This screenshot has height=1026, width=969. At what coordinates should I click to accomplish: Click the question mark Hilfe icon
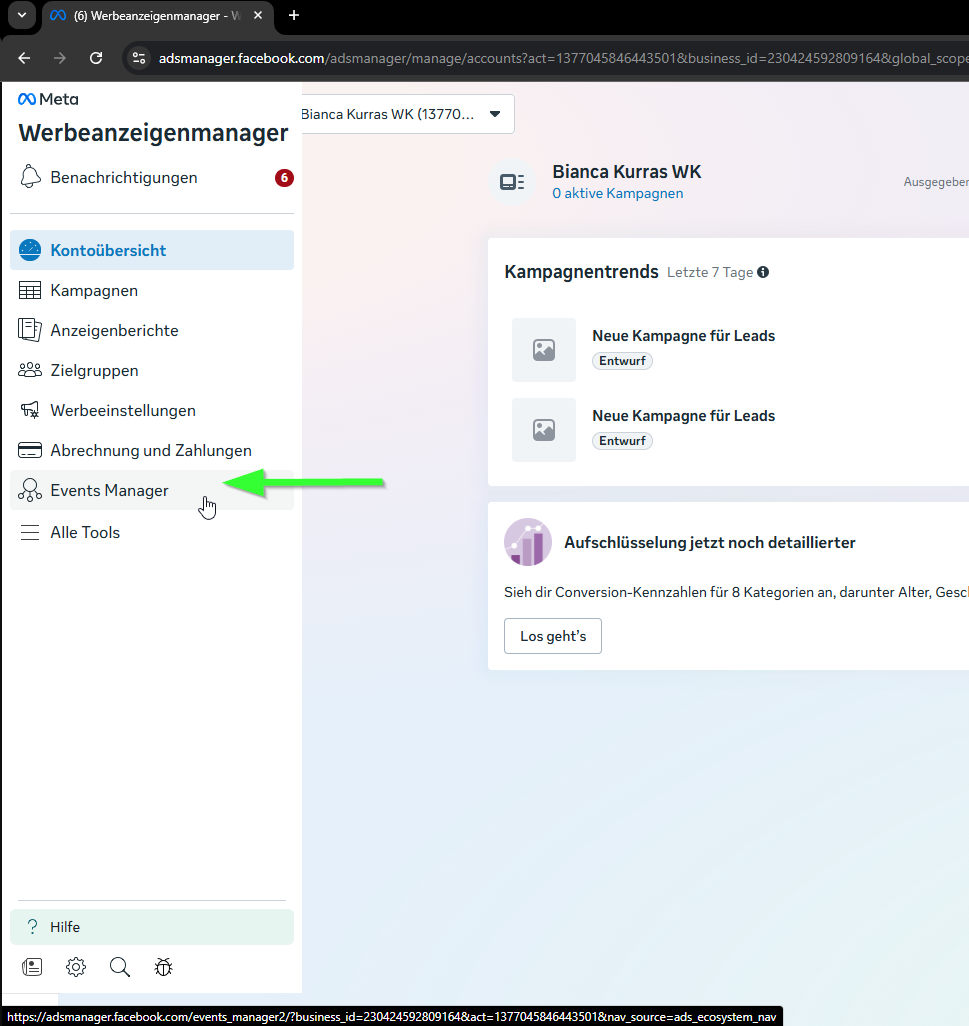pos(32,927)
